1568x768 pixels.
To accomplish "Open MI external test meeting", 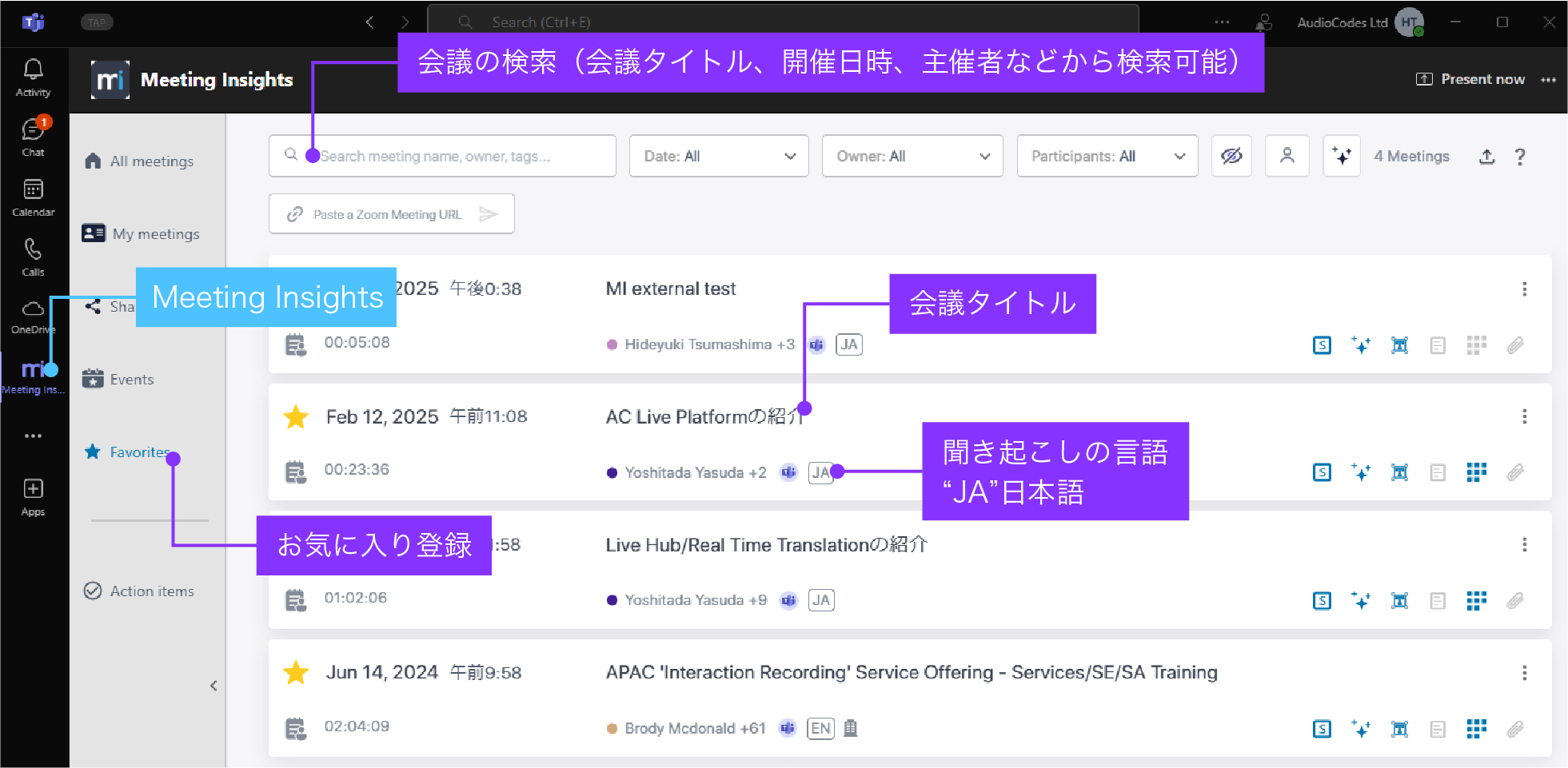I will pyautogui.click(x=671, y=288).
